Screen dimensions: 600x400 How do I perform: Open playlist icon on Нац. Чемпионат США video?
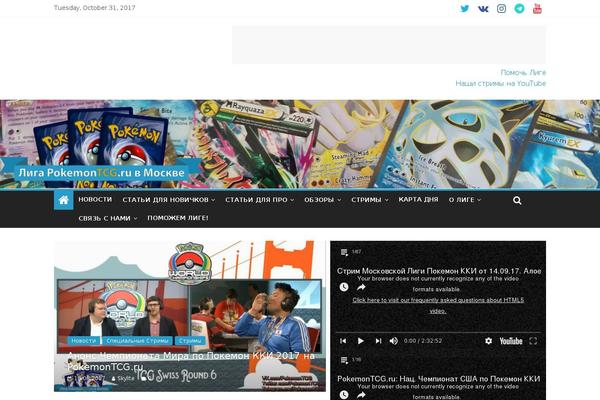[344, 360]
